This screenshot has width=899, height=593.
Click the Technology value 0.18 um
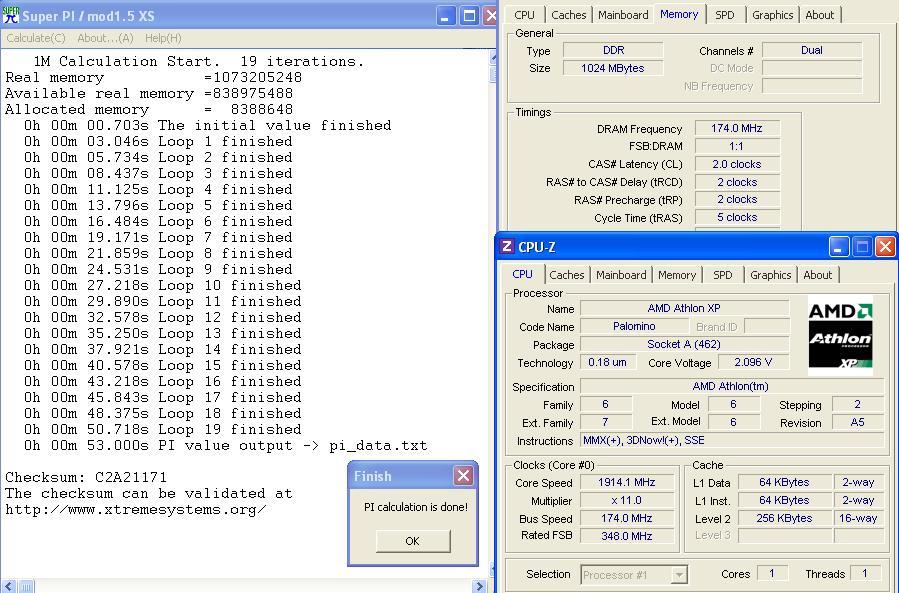(x=607, y=362)
